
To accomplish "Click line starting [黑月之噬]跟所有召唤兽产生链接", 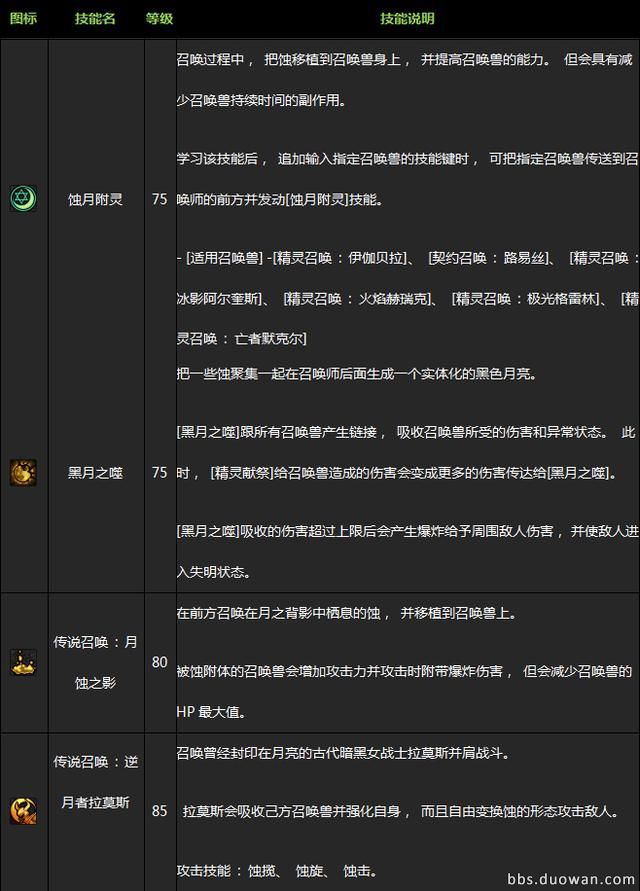I will coord(406,432).
